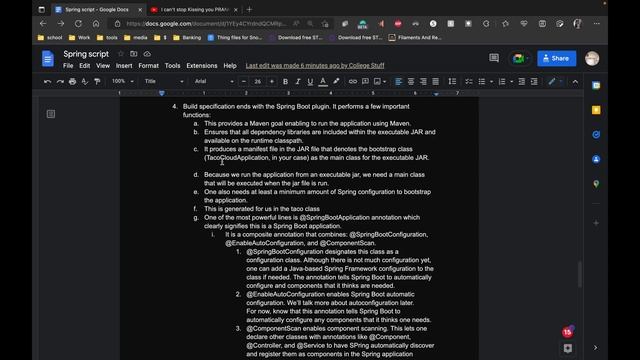This screenshot has height=360, width=640.
Task: Insert link icon in toolbar
Action: (353, 82)
